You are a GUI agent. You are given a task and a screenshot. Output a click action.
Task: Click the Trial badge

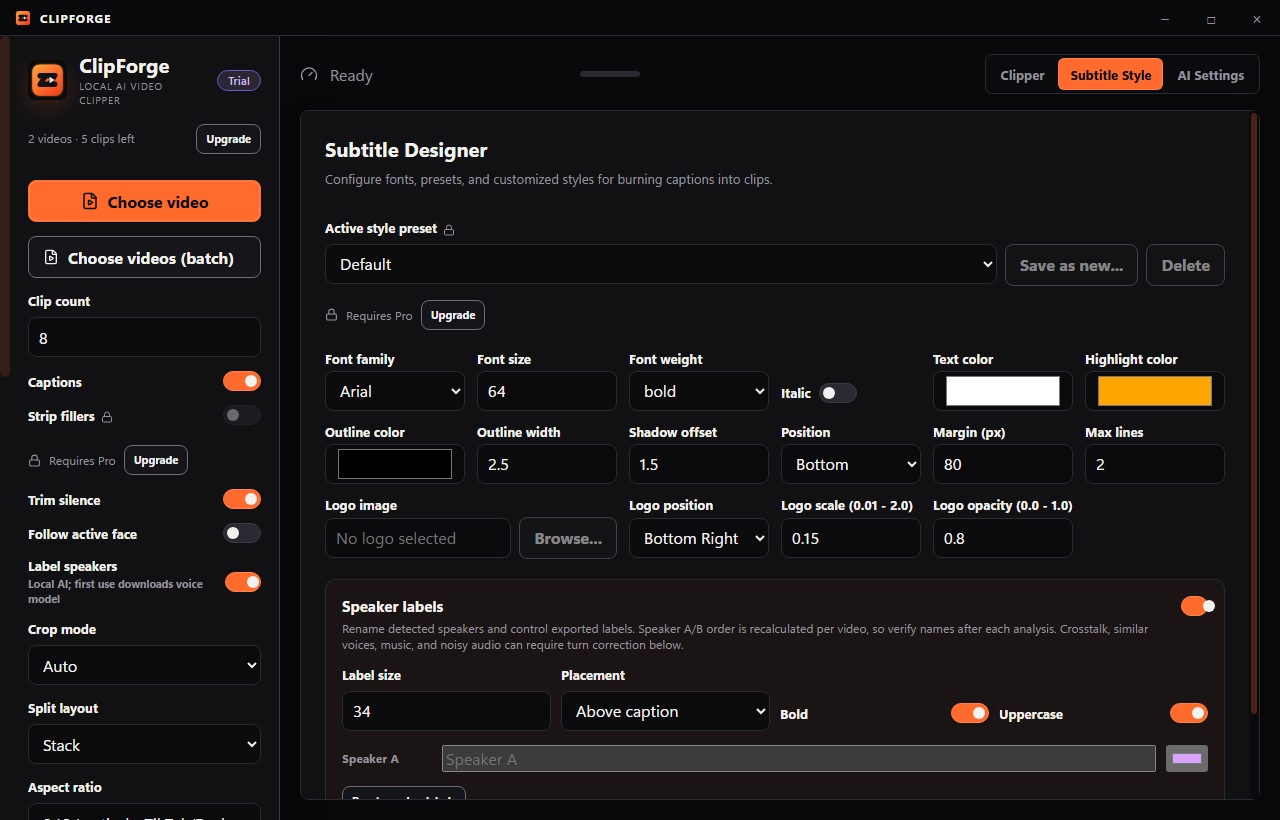(239, 81)
